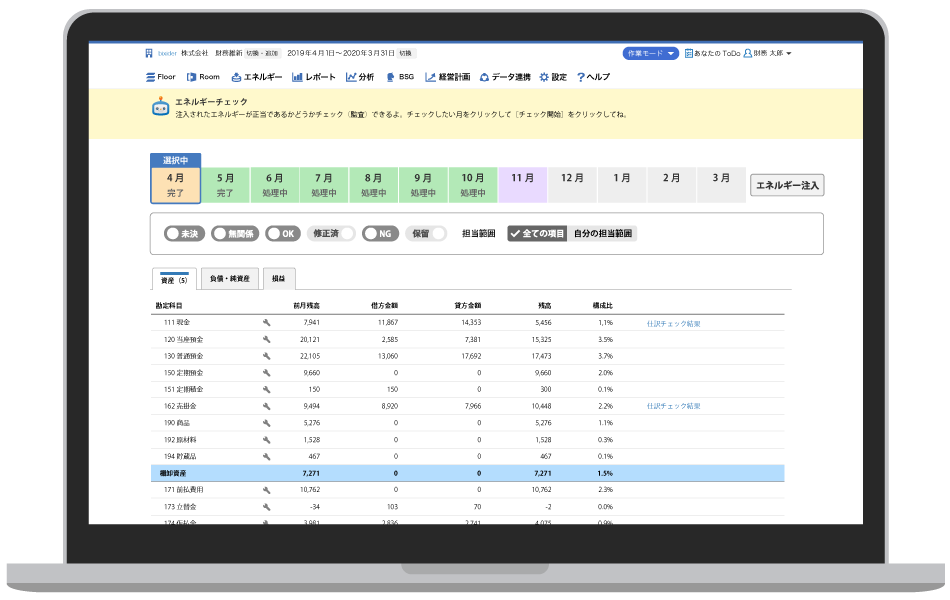Select the 7月 処理中 month
Viewport: 950px width, 600px height.
click(x=324, y=185)
